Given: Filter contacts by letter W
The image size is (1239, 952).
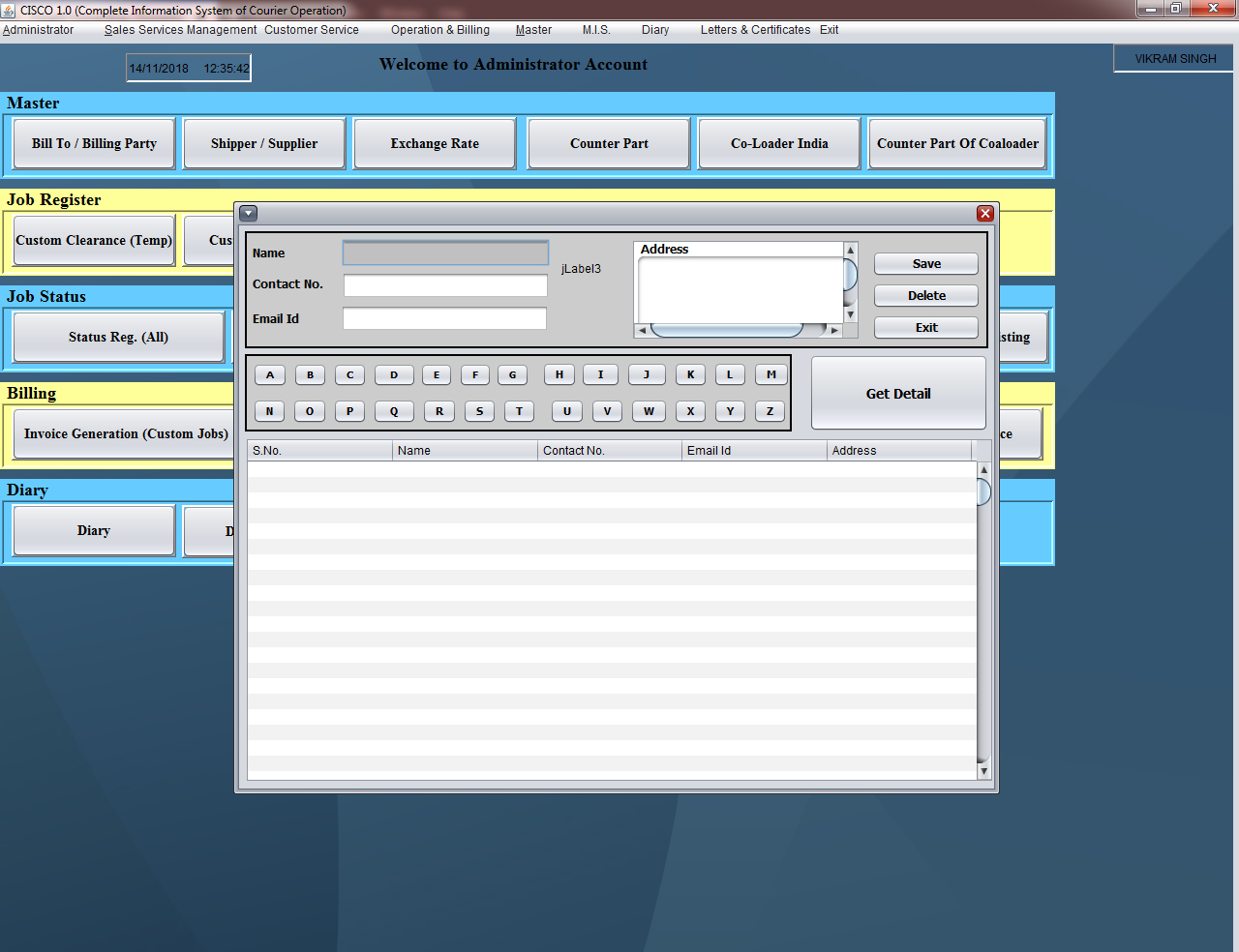Looking at the screenshot, I should click(x=649, y=412).
